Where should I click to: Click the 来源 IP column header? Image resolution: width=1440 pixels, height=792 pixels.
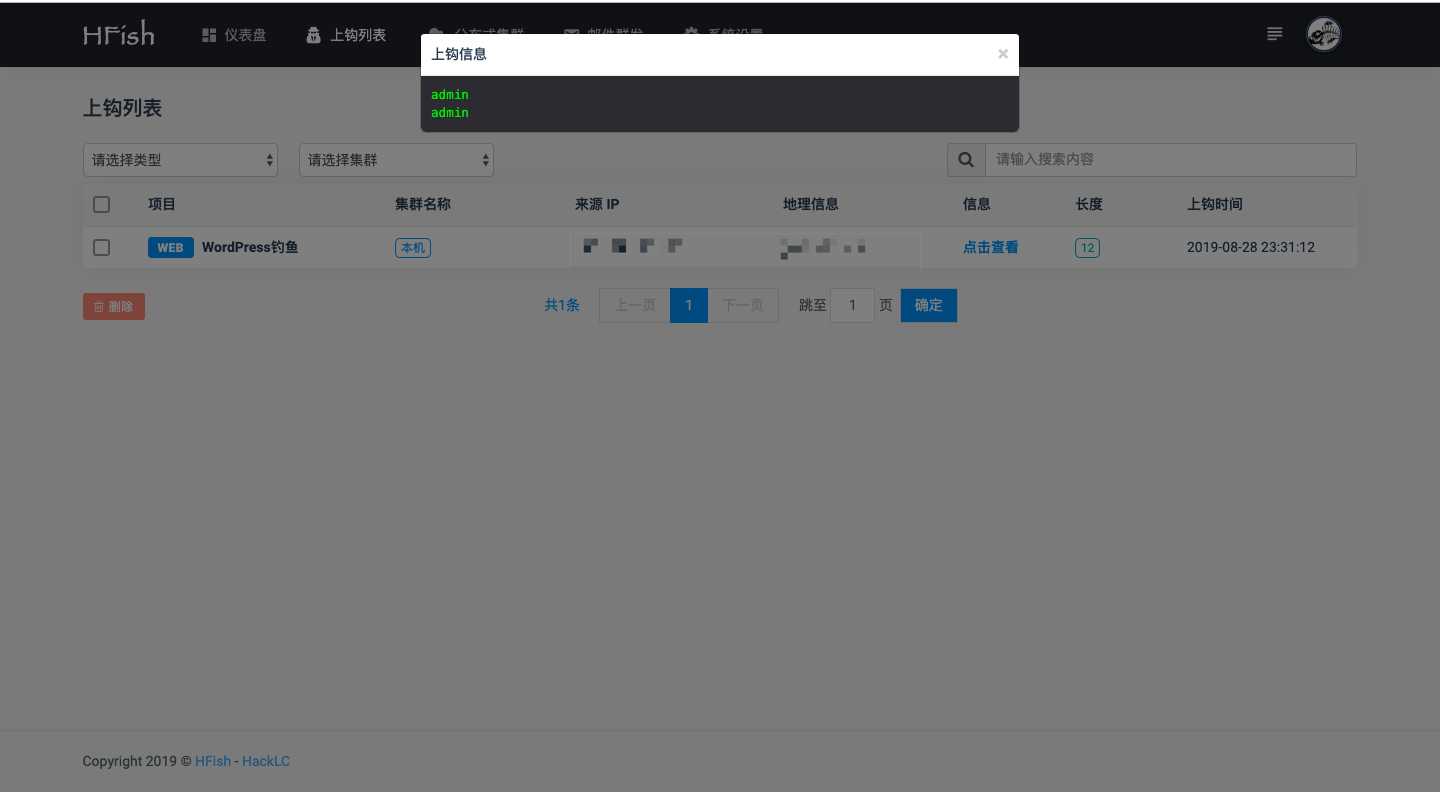pos(597,204)
